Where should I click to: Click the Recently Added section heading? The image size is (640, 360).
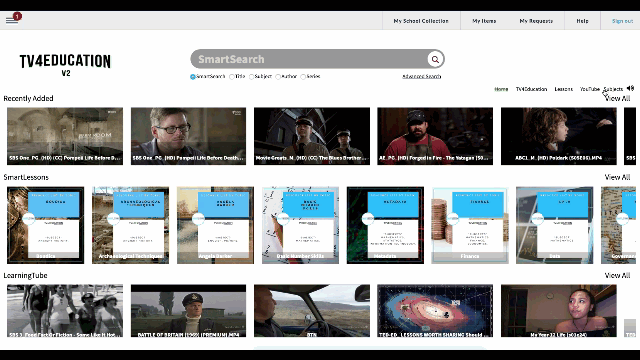coord(29,98)
